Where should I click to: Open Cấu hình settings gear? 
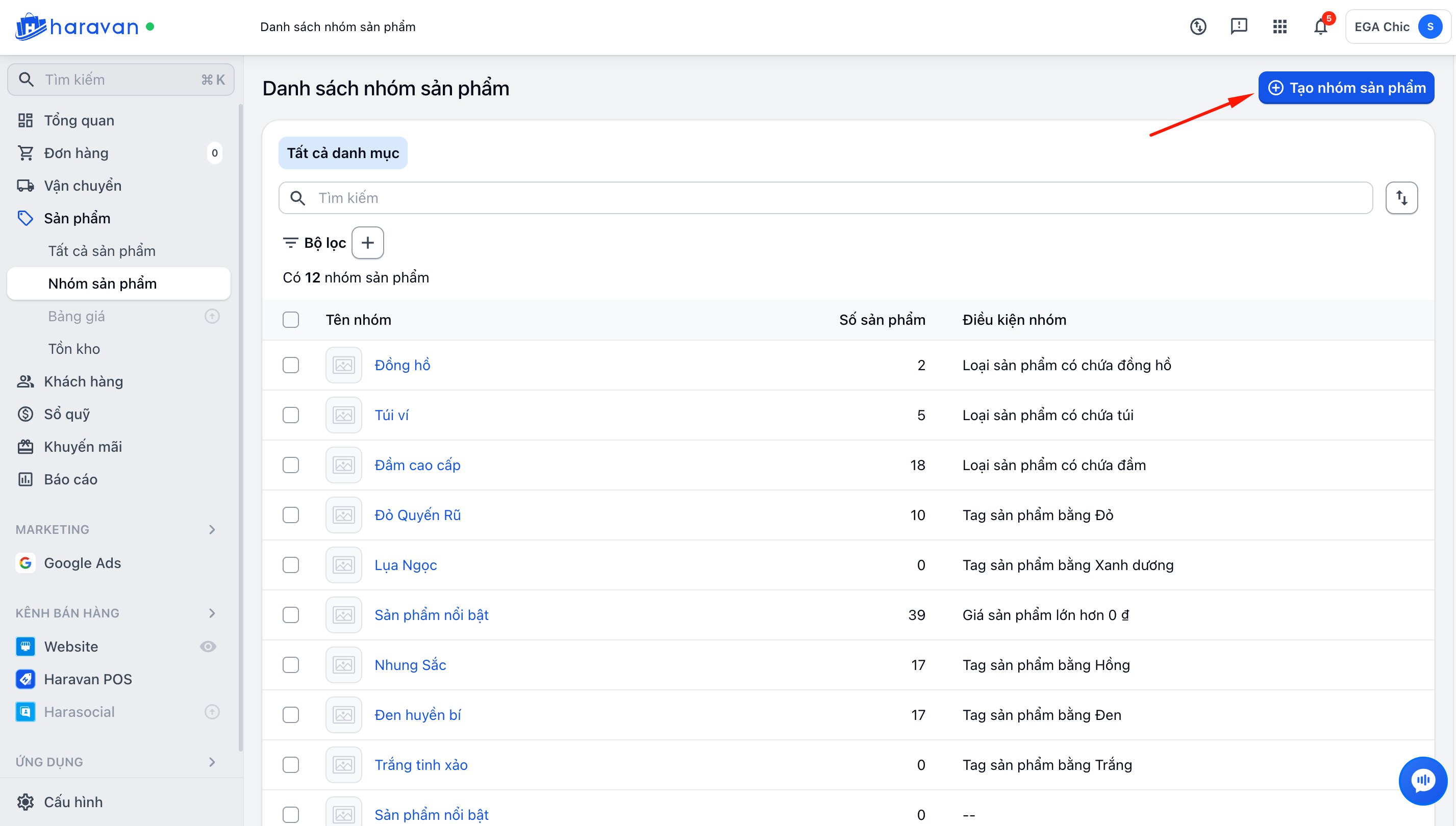(25, 802)
